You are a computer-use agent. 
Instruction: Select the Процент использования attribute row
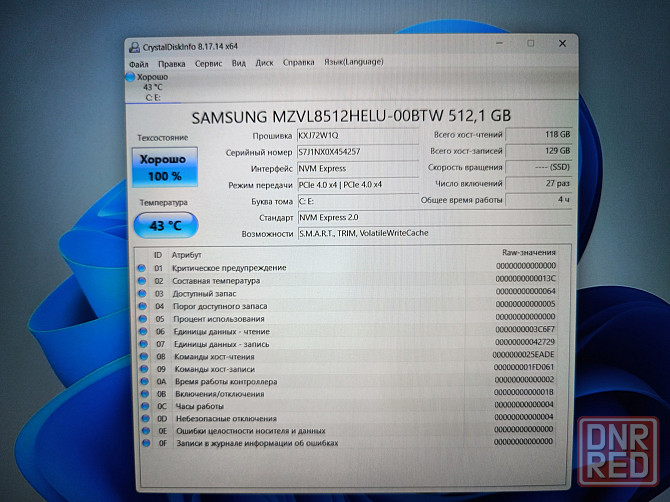(347, 318)
